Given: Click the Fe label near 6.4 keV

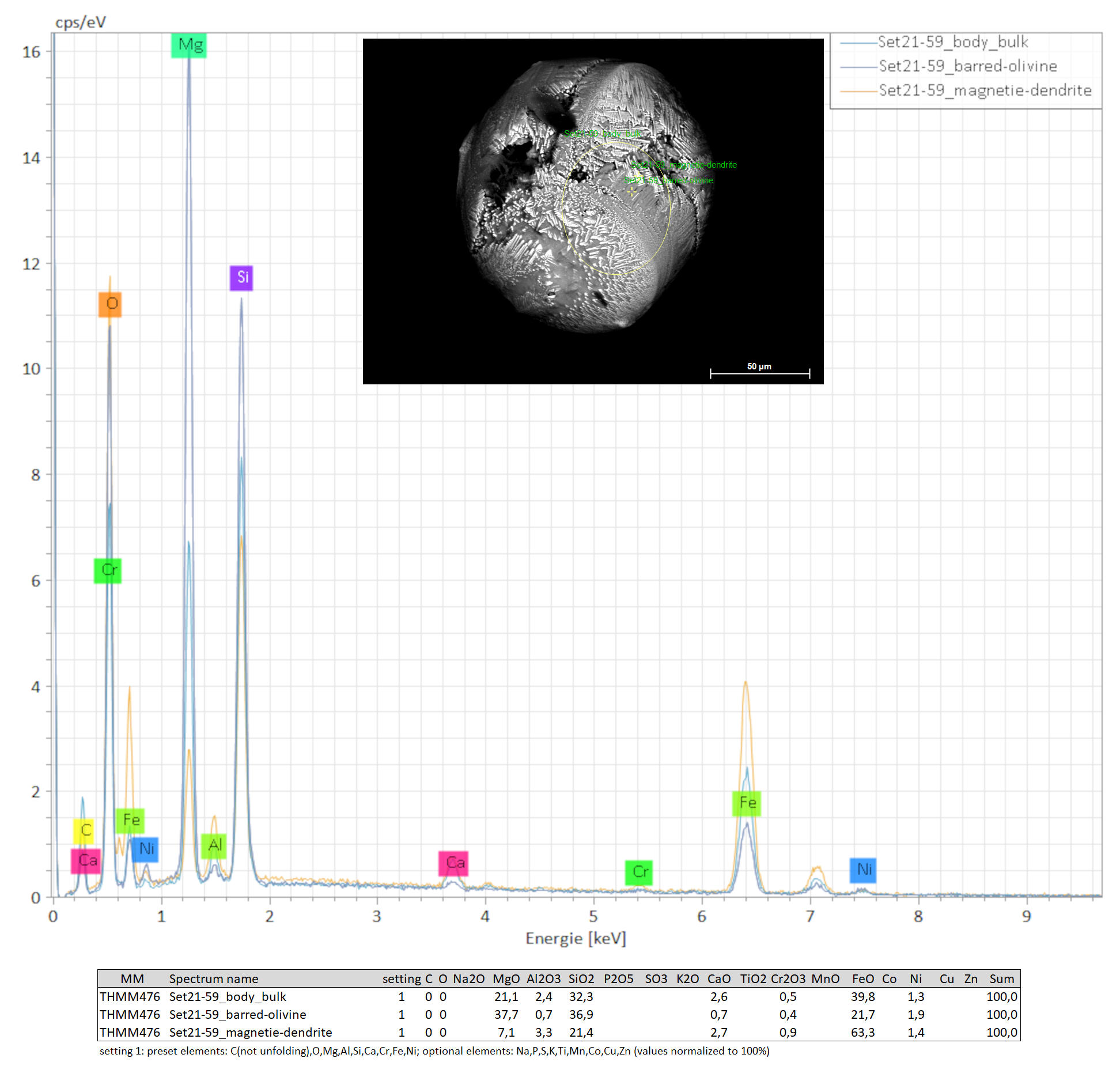Looking at the screenshot, I should tap(746, 803).
